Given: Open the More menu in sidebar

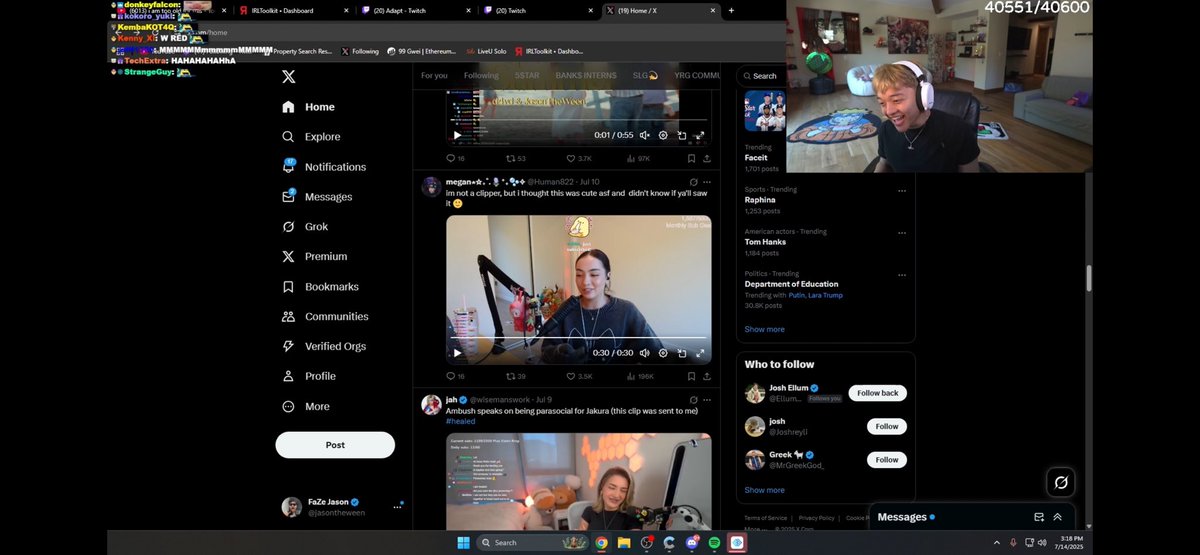Looking at the screenshot, I should pos(305,406).
